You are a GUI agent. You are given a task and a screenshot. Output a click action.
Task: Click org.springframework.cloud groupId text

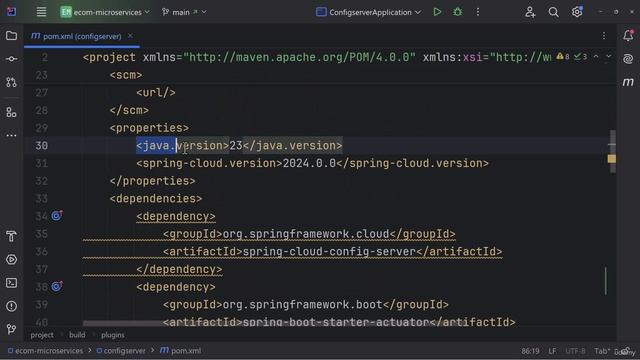pos(306,234)
